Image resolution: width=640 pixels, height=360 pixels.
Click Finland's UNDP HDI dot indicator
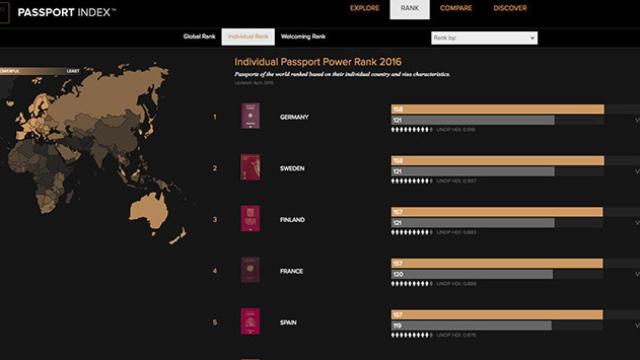pyautogui.click(x=411, y=233)
